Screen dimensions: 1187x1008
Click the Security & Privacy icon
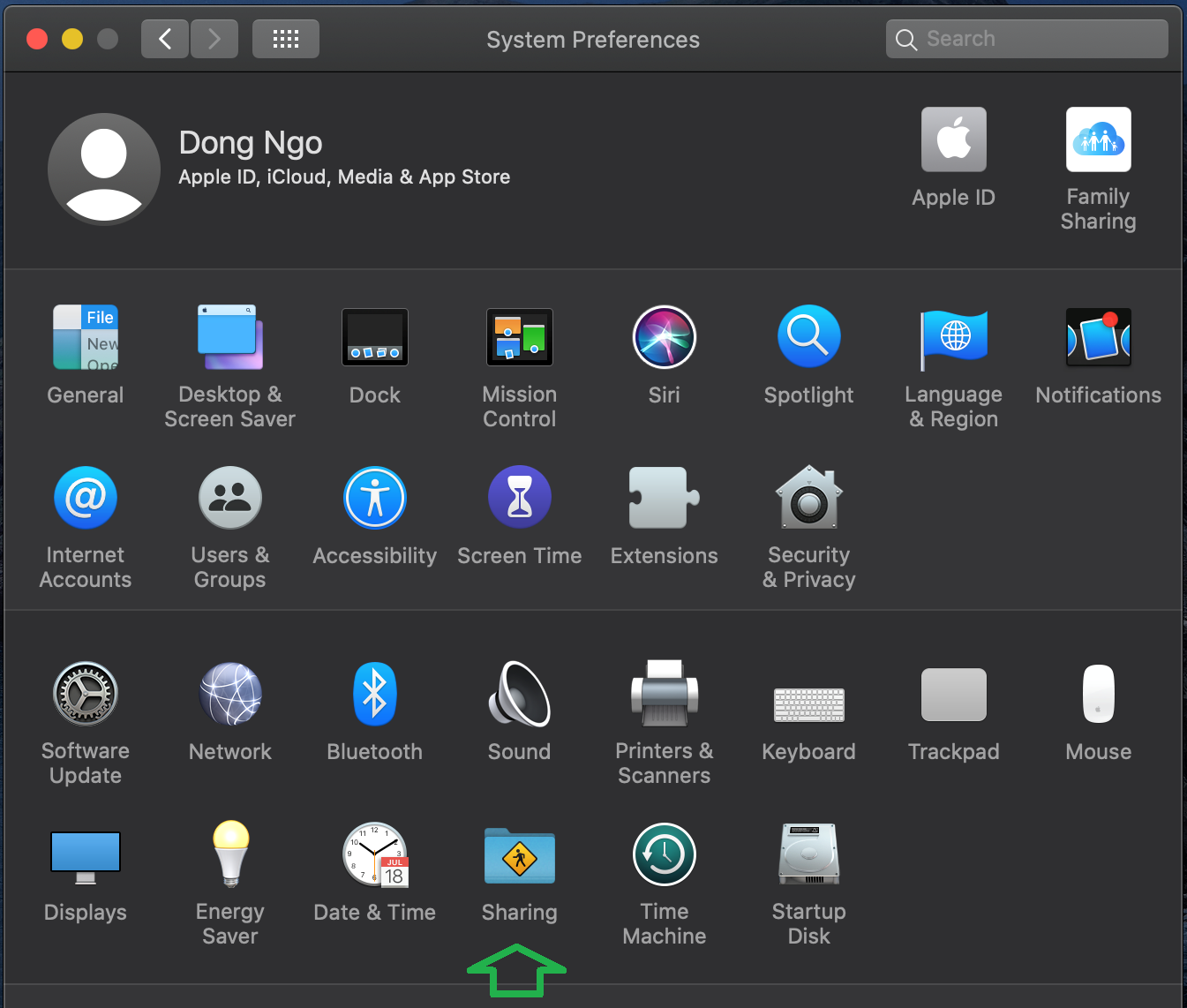click(808, 499)
